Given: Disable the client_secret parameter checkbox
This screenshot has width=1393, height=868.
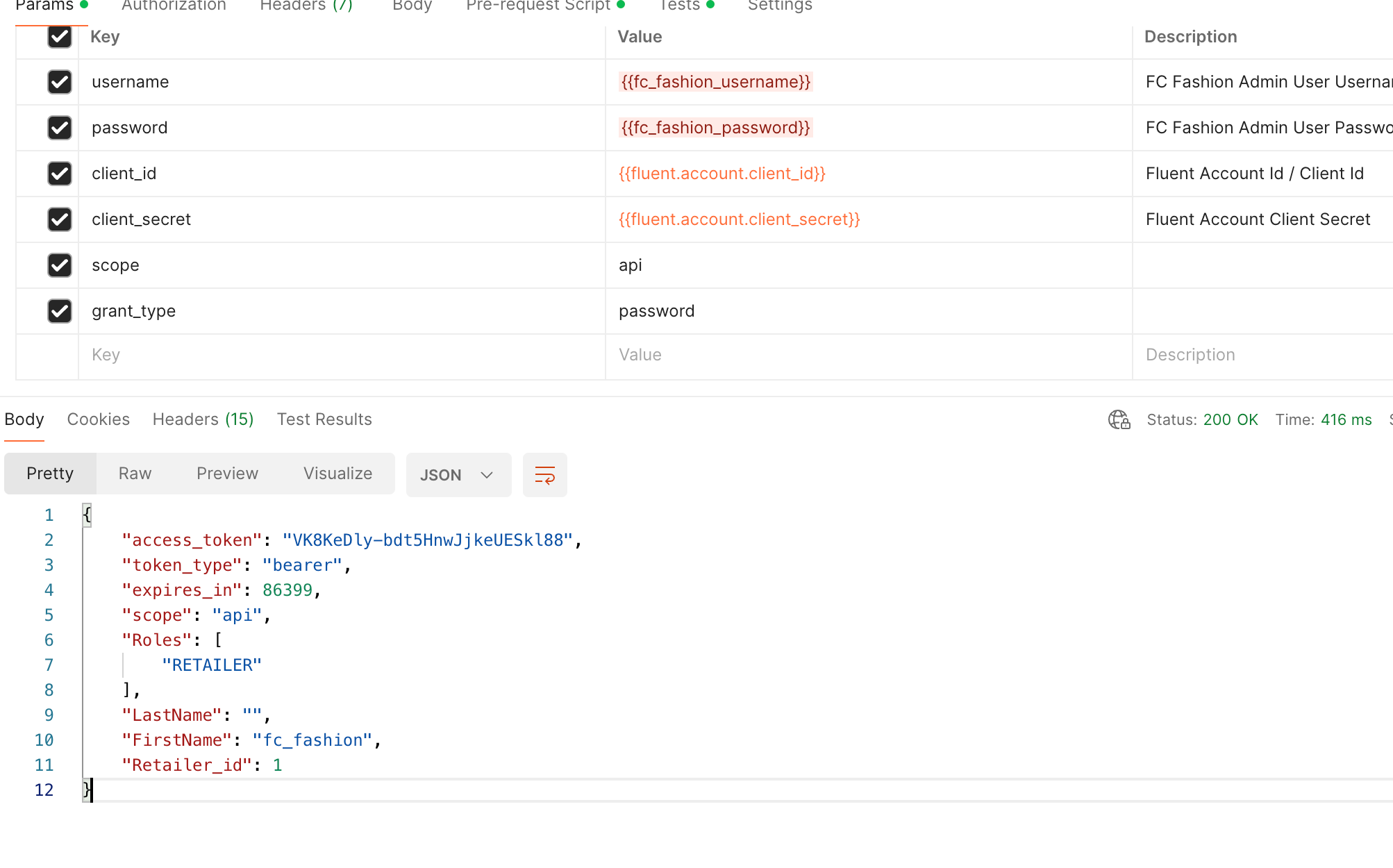Looking at the screenshot, I should pos(60,219).
